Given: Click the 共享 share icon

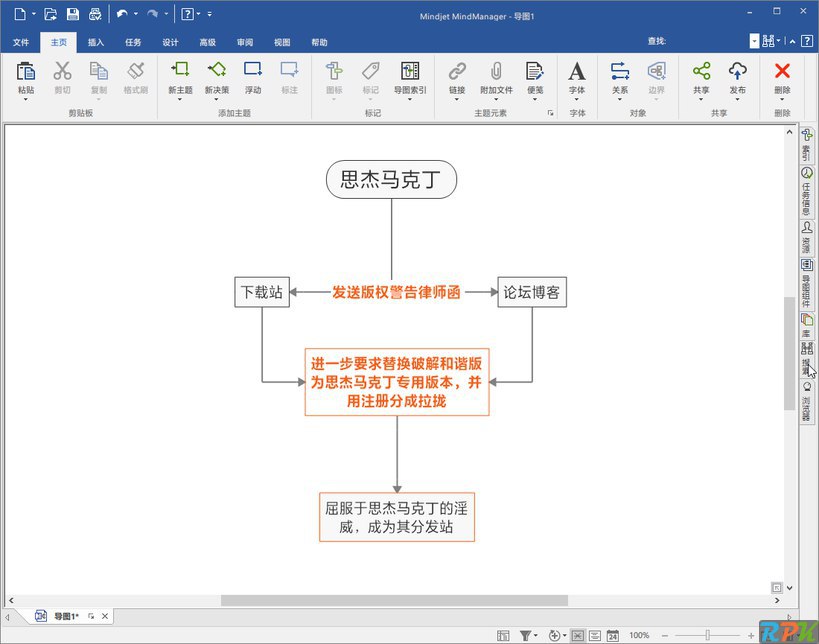Looking at the screenshot, I should tap(701, 71).
